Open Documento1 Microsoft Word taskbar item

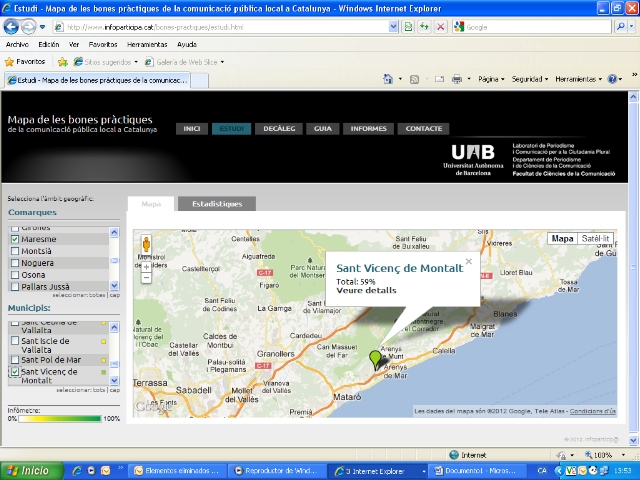pyautogui.click(x=477, y=471)
